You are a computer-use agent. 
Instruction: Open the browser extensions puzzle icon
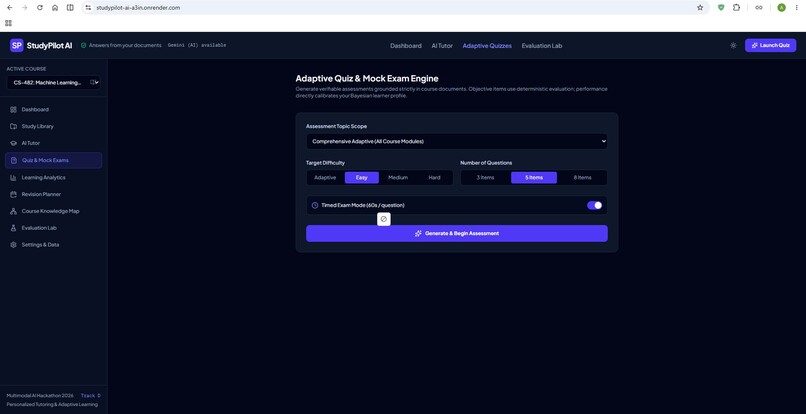pos(736,8)
